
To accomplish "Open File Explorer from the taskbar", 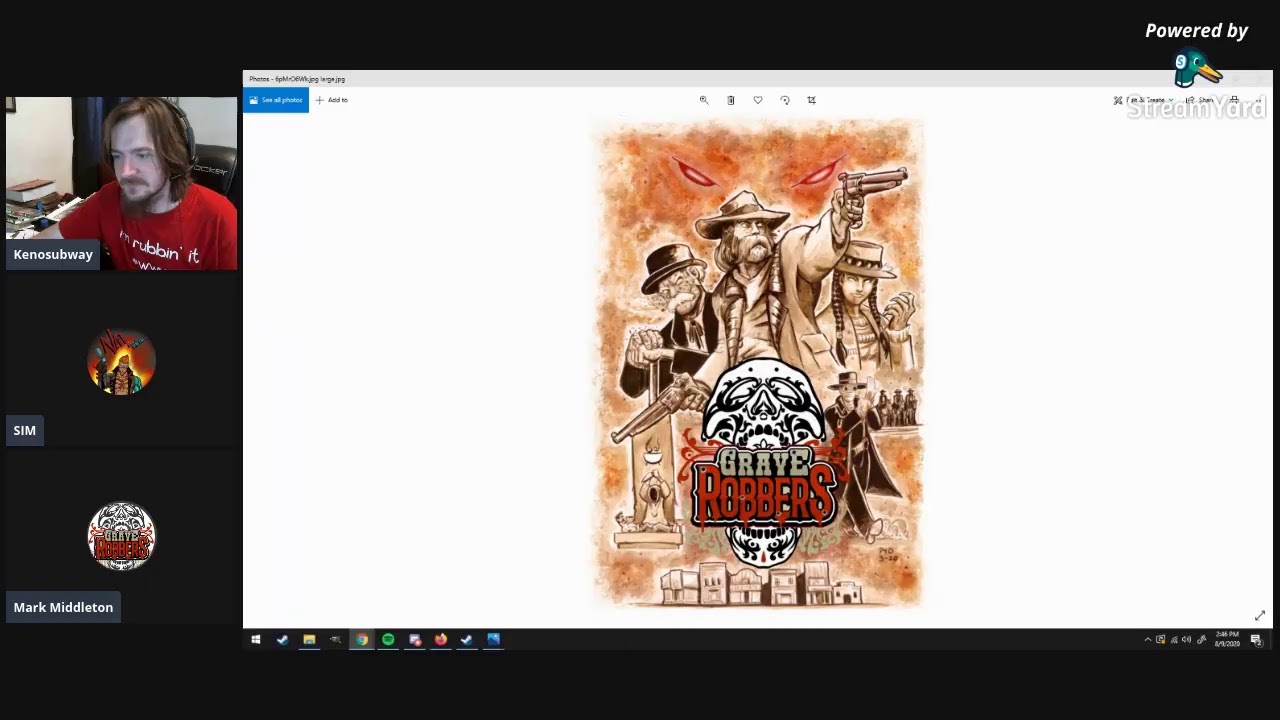I will pyautogui.click(x=309, y=640).
